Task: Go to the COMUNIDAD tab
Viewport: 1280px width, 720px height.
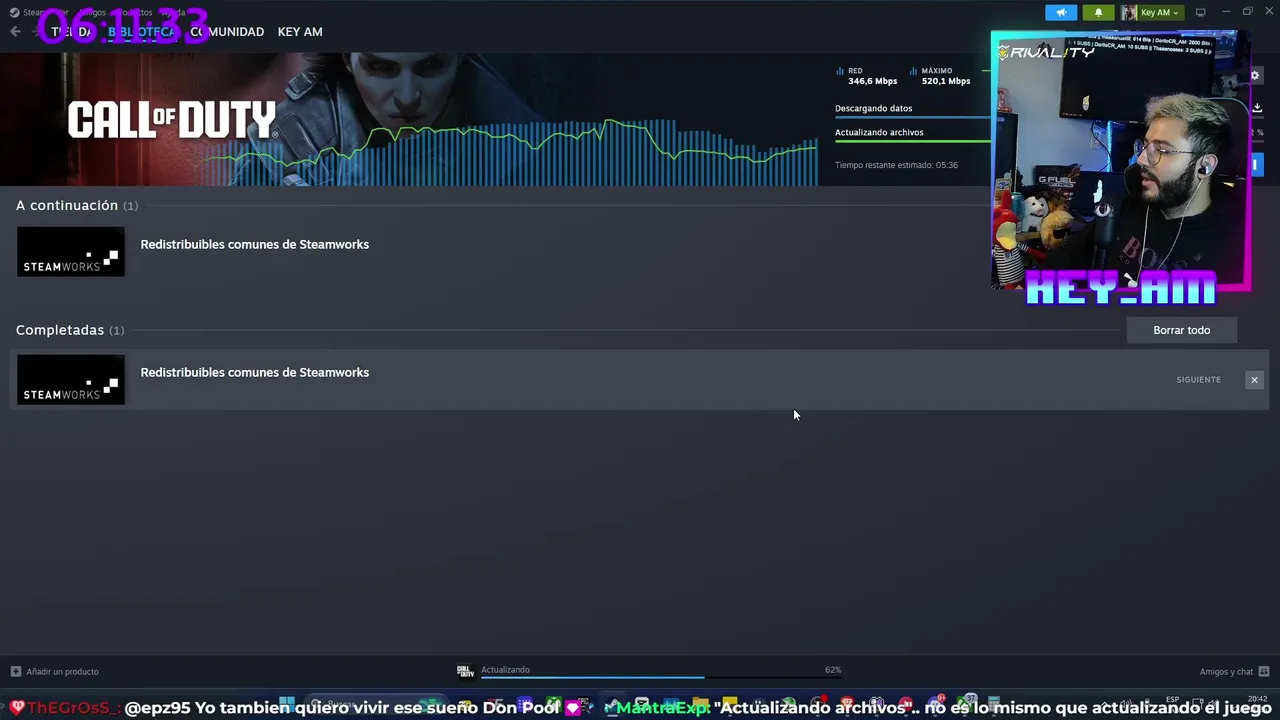Action: coord(228,32)
